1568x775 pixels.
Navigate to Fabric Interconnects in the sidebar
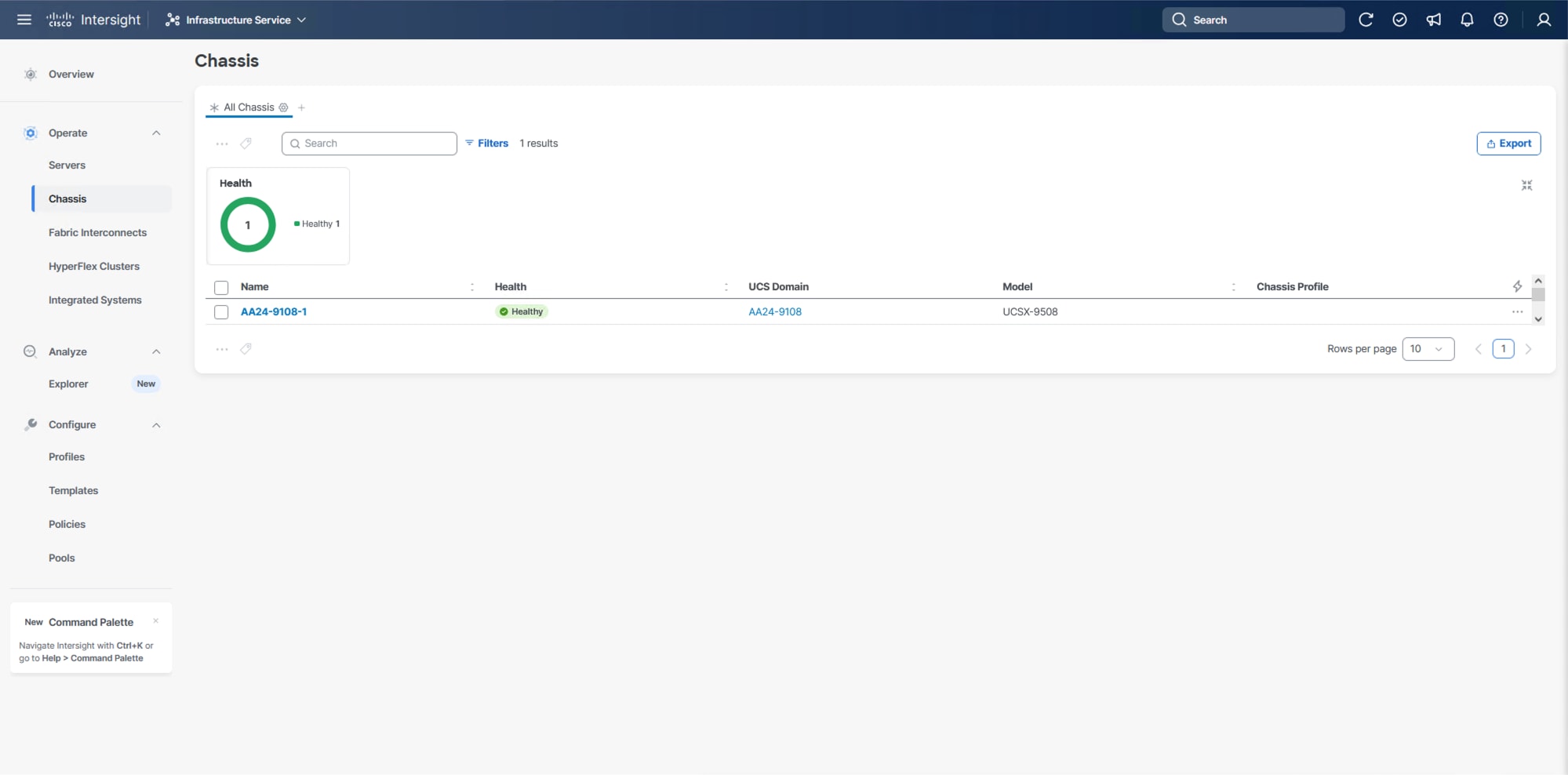[x=98, y=232]
